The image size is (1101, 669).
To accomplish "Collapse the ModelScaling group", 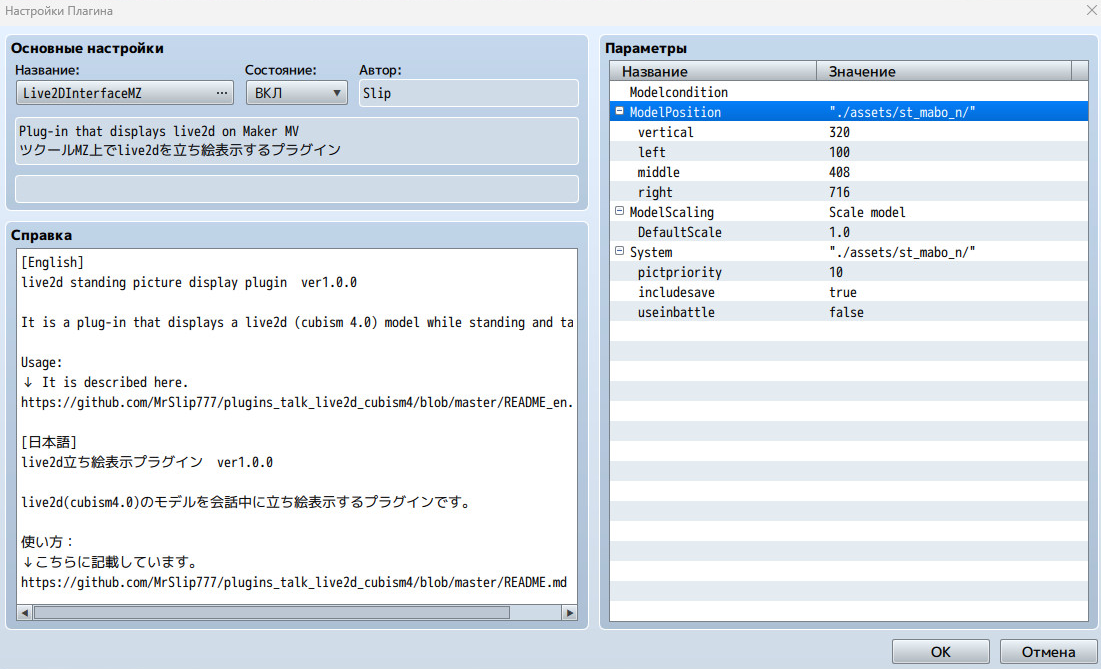I will pyautogui.click(x=620, y=212).
